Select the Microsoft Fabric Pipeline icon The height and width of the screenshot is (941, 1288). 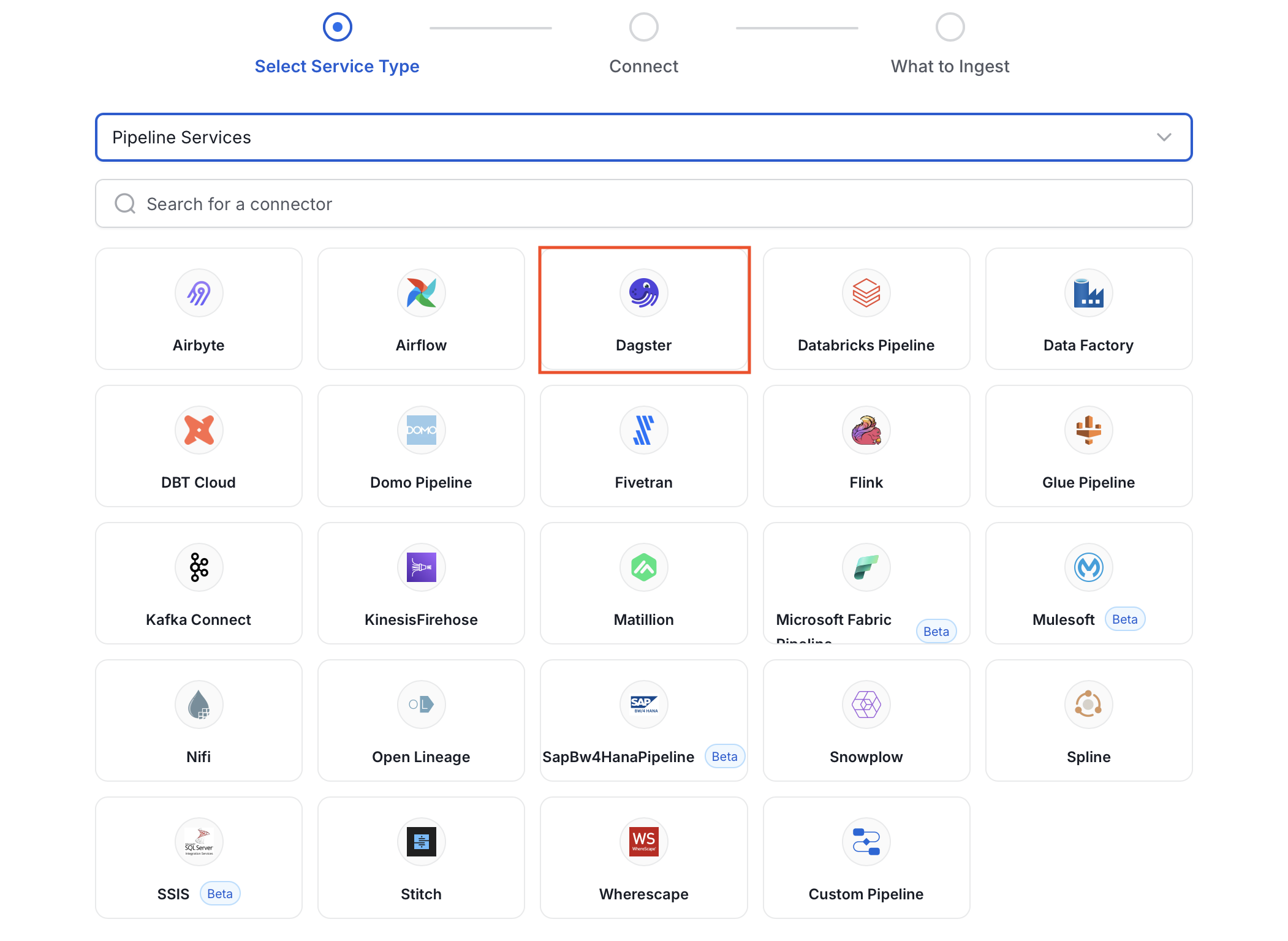866,567
